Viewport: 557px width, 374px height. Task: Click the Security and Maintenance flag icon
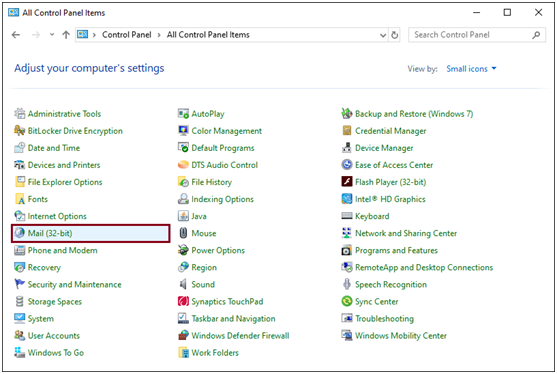20,284
